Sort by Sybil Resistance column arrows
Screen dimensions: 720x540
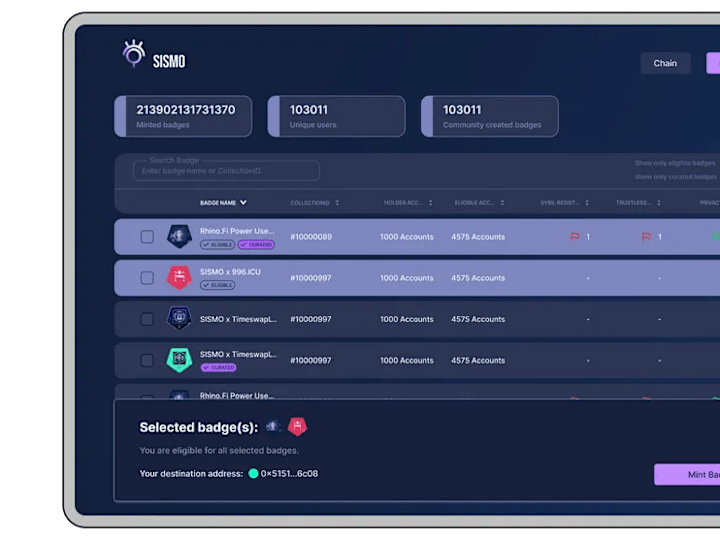pos(587,202)
